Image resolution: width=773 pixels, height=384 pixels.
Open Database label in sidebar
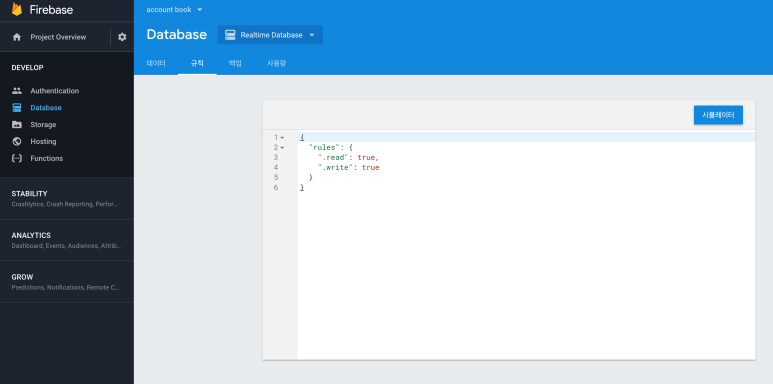(x=46, y=107)
